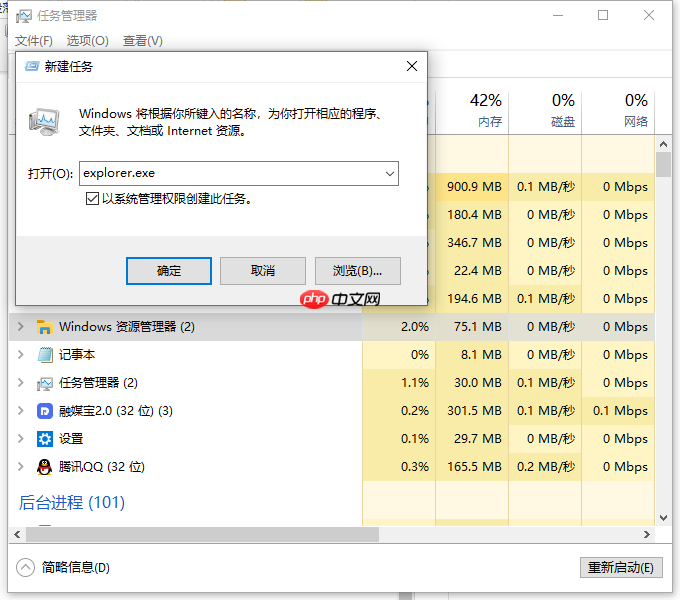This screenshot has height=600, width=680.
Task: Click the 浏览(B)... button
Action: [x=357, y=271]
